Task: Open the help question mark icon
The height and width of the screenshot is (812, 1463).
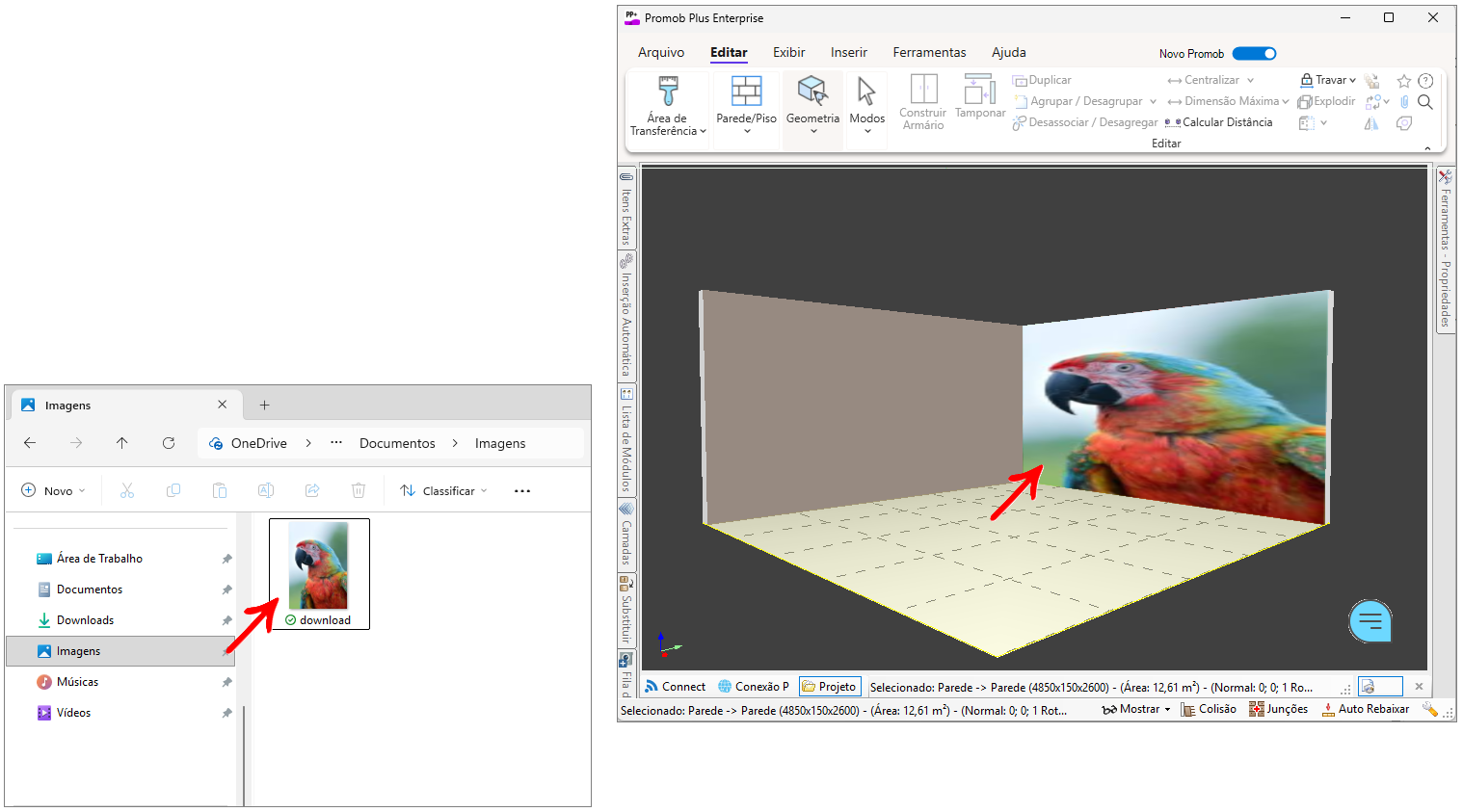Action: point(1425,81)
